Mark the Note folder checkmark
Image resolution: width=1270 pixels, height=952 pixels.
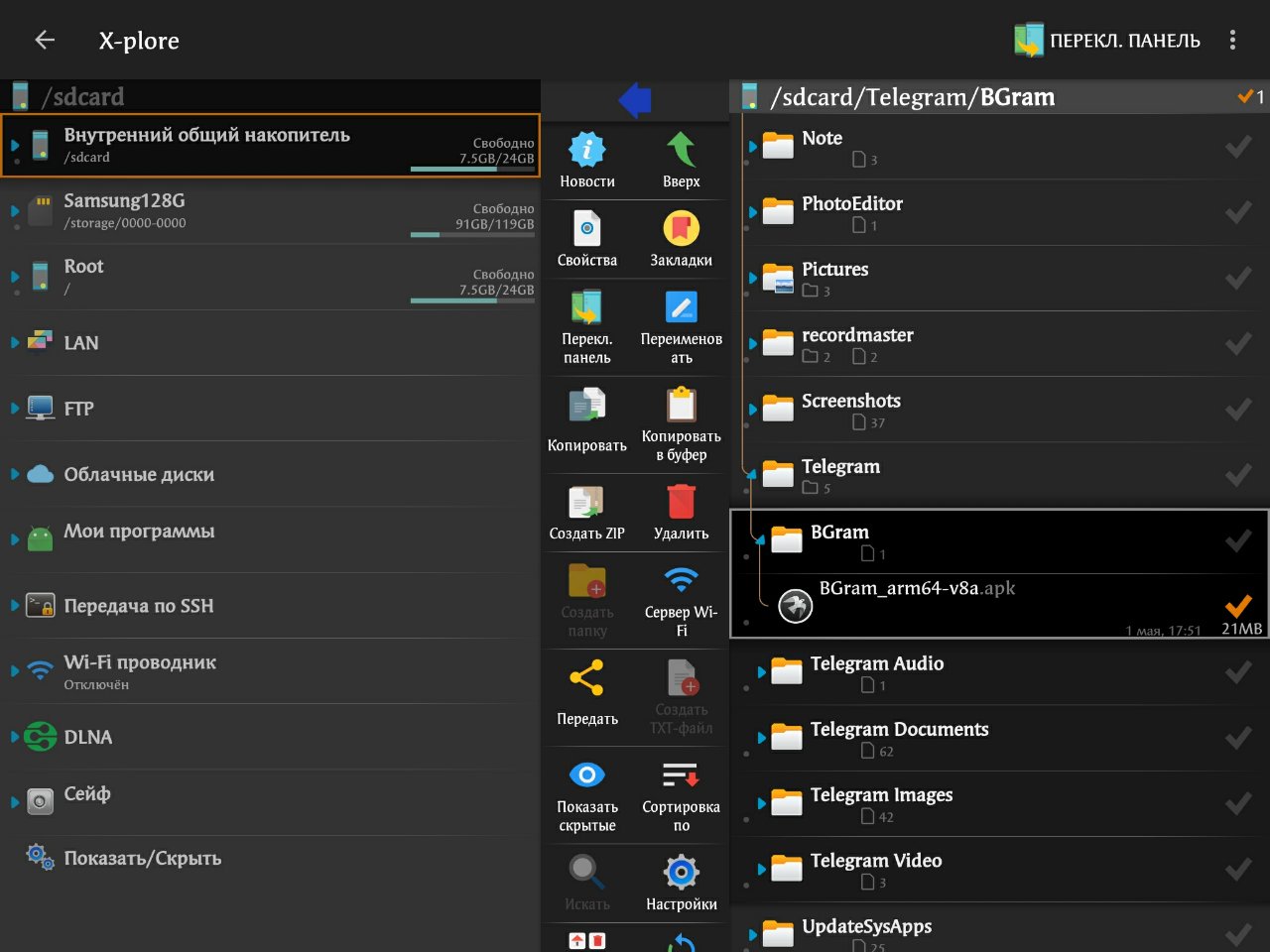pos(1237,147)
